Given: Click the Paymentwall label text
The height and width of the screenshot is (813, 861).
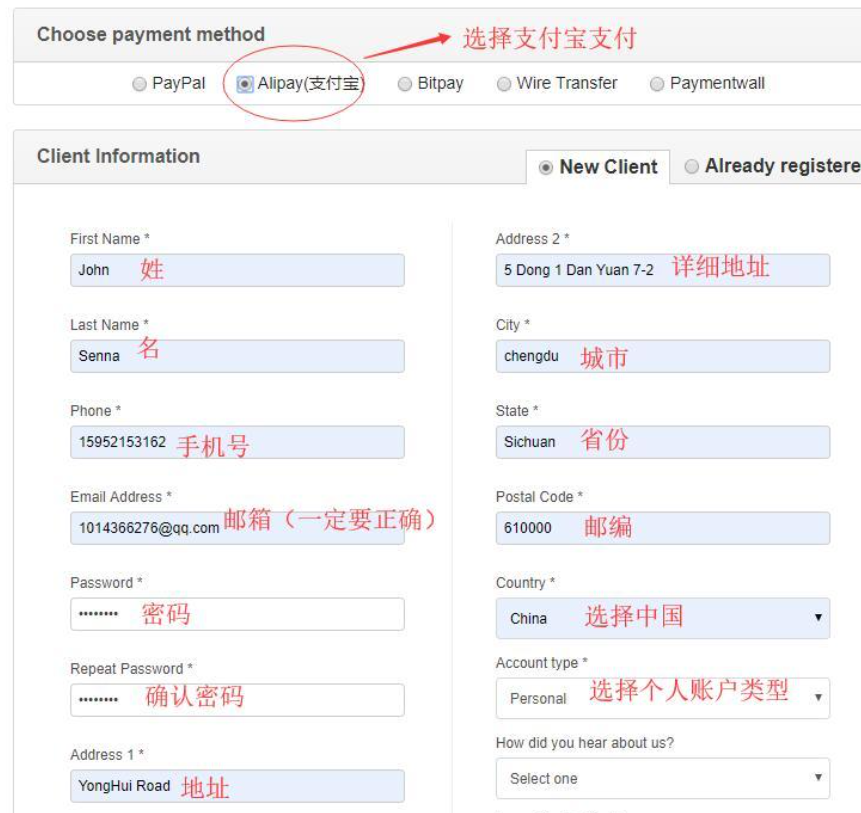Looking at the screenshot, I should pyautogui.click(x=717, y=83).
